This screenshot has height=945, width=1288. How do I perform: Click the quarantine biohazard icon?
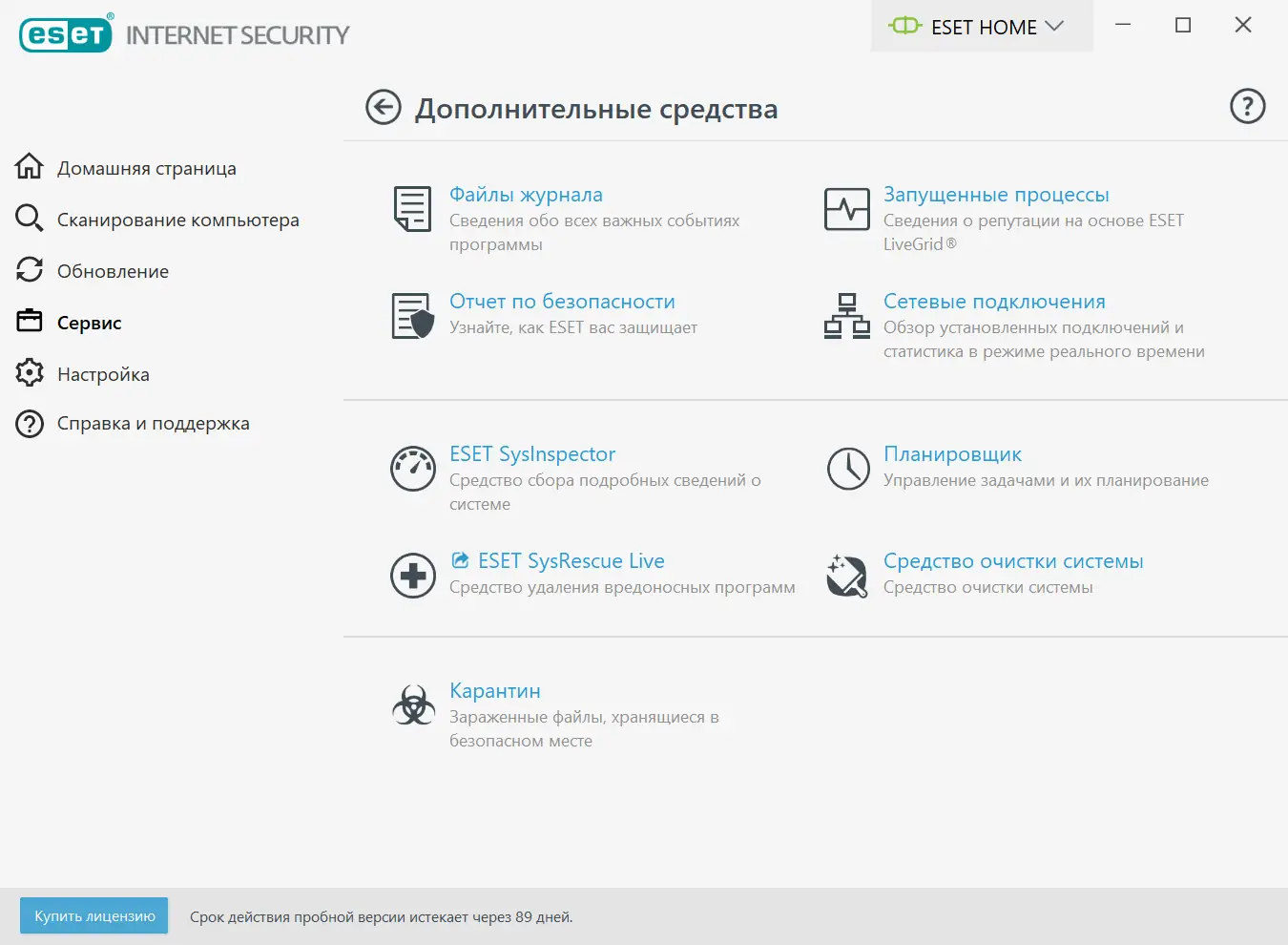[413, 705]
